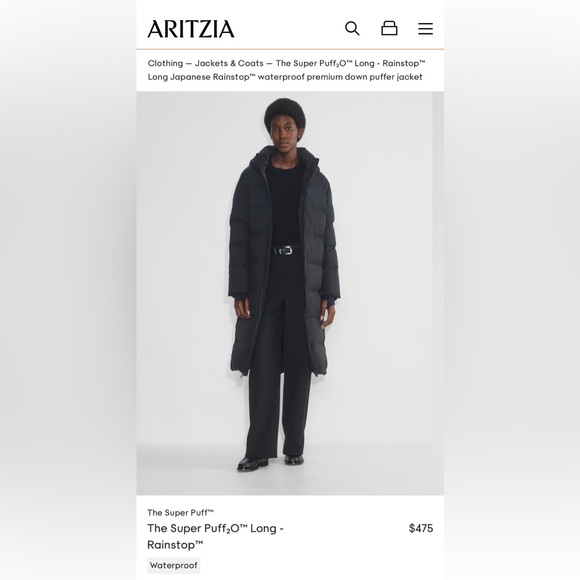580x580 pixels.
Task: Click The Super Puff™ brand label
Action: 181,513
